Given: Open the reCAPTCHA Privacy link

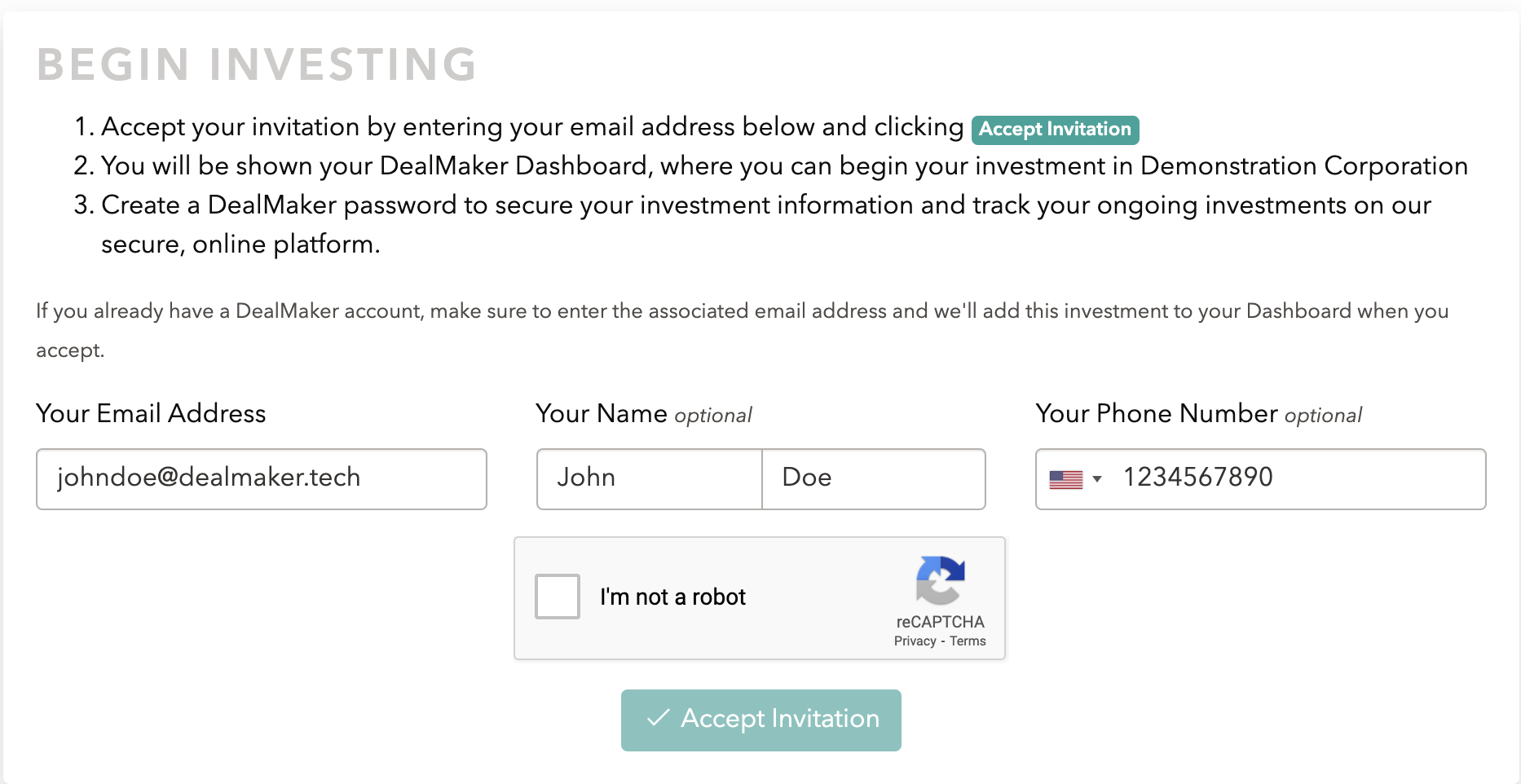Looking at the screenshot, I should point(915,641).
